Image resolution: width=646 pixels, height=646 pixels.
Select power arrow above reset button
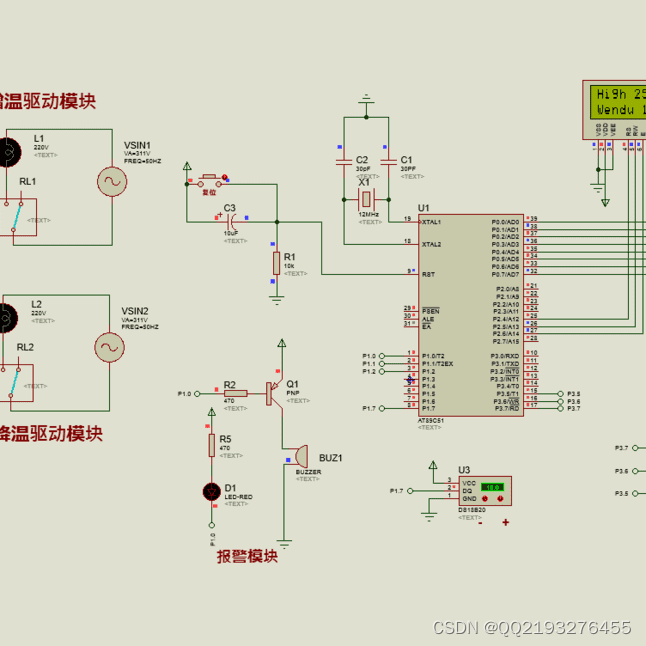point(187,166)
